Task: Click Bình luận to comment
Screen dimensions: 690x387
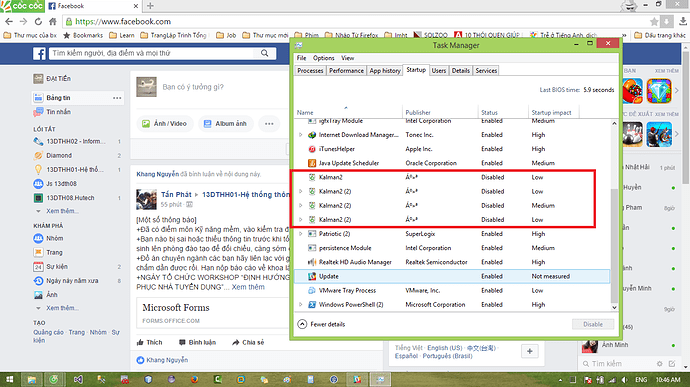Action: pyautogui.click(x=198, y=342)
